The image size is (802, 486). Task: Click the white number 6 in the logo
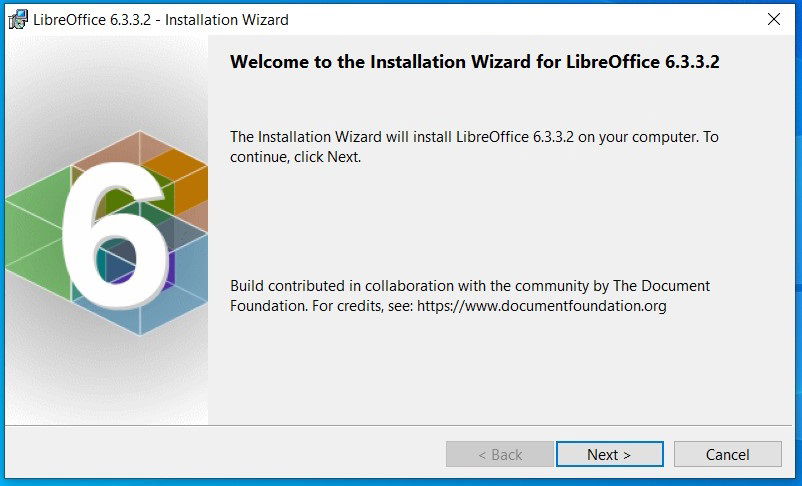(114, 235)
